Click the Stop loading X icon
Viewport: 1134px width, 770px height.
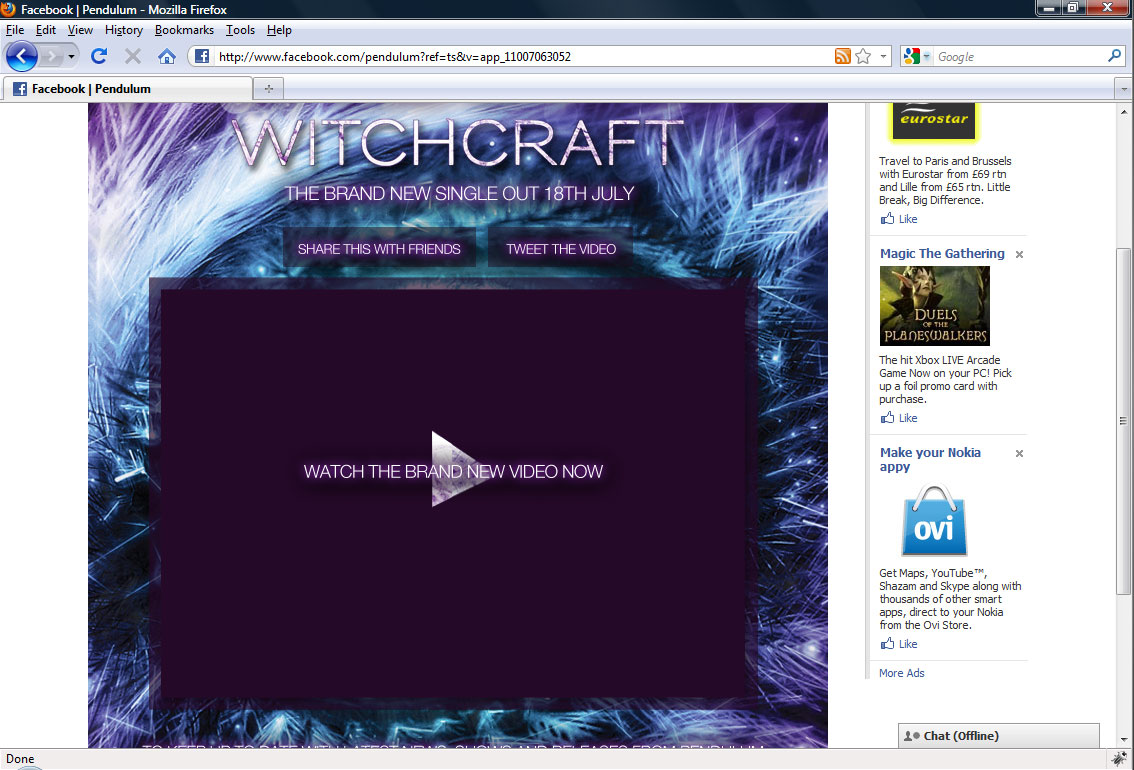click(133, 56)
